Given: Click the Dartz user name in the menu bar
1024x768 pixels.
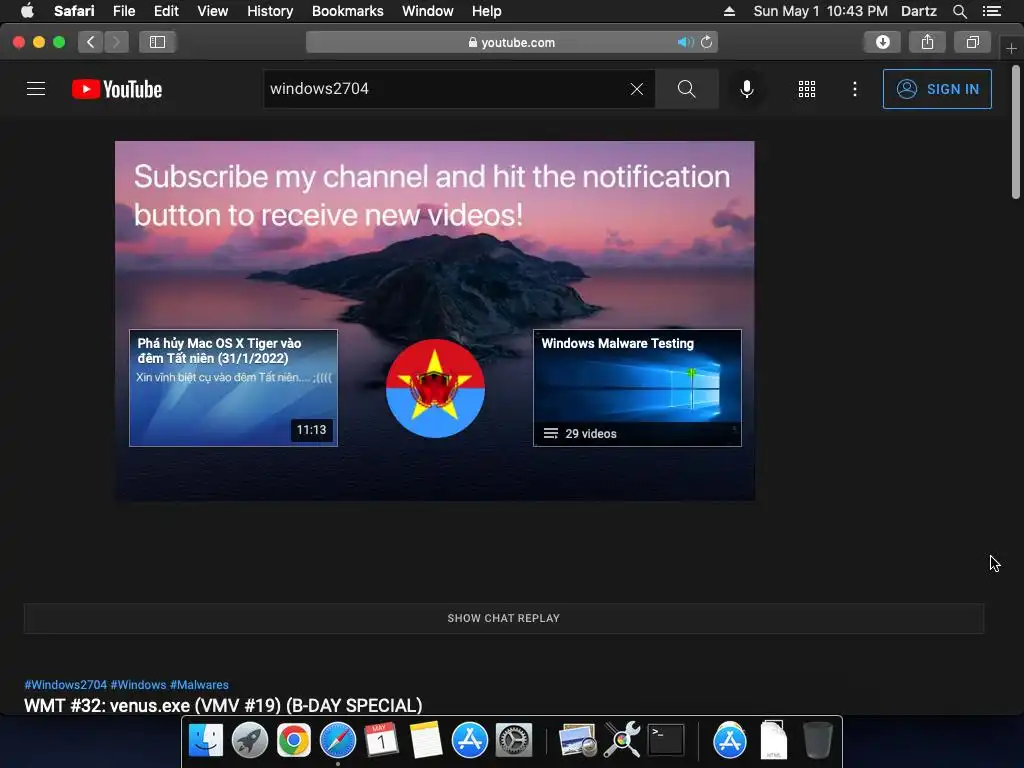Looking at the screenshot, I should pos(918,11).
